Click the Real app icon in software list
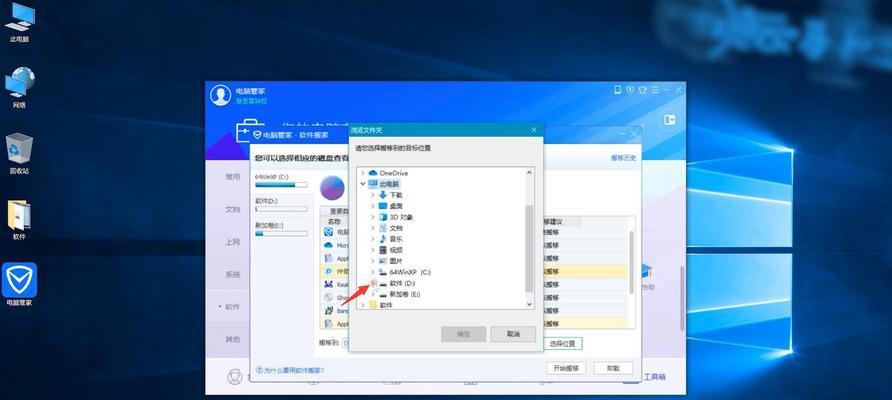 [x=329, y=284]
